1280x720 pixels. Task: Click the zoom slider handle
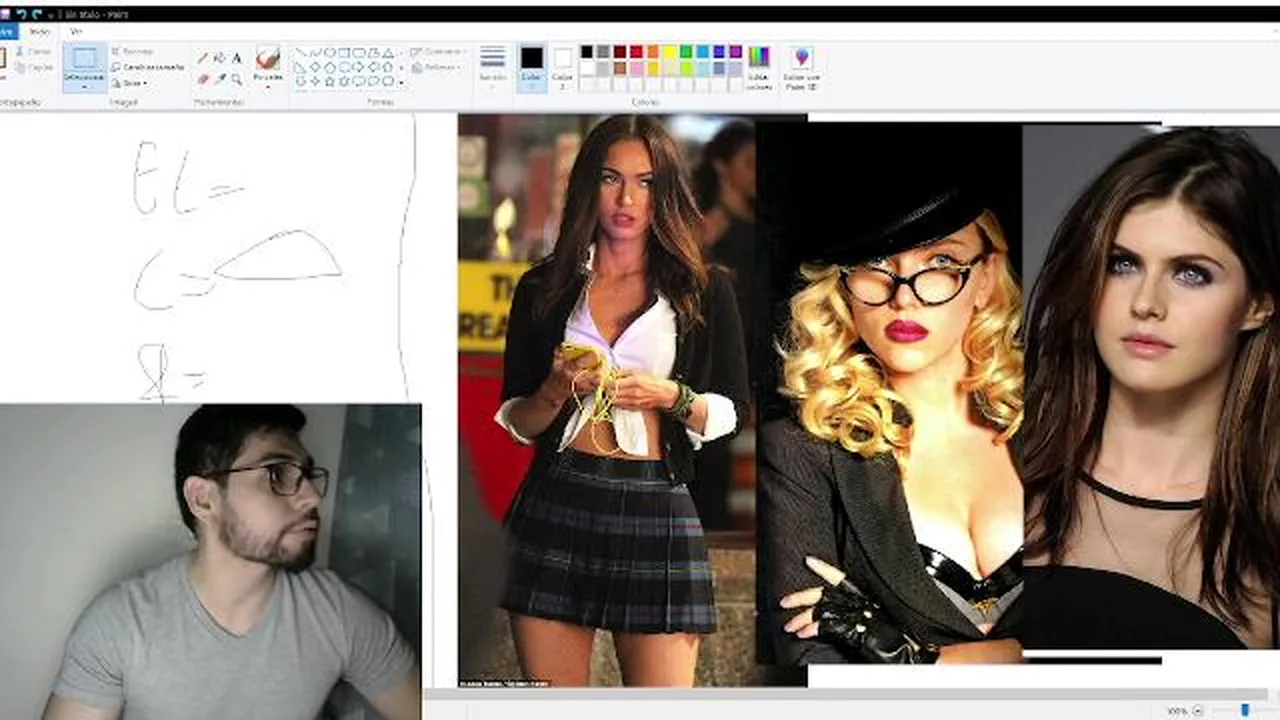point(1245,710)
